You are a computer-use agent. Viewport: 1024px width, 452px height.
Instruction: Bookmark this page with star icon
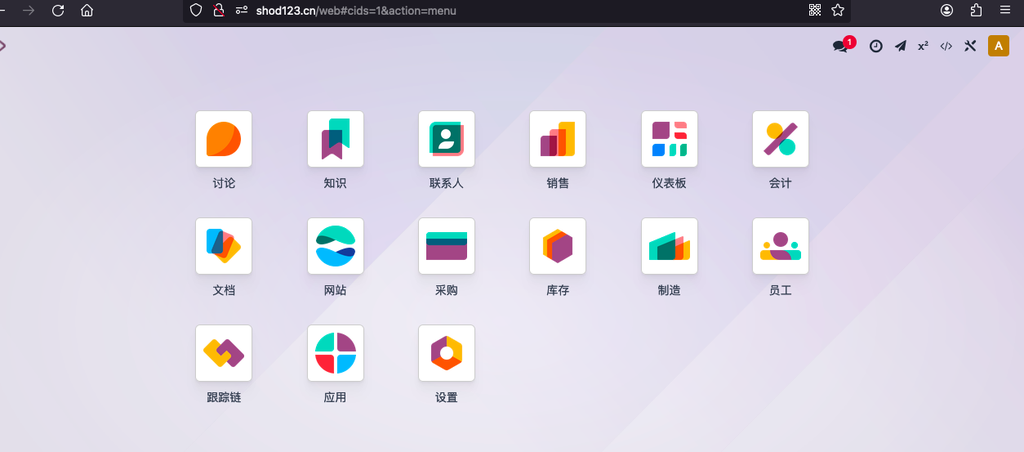coord(838,10)
